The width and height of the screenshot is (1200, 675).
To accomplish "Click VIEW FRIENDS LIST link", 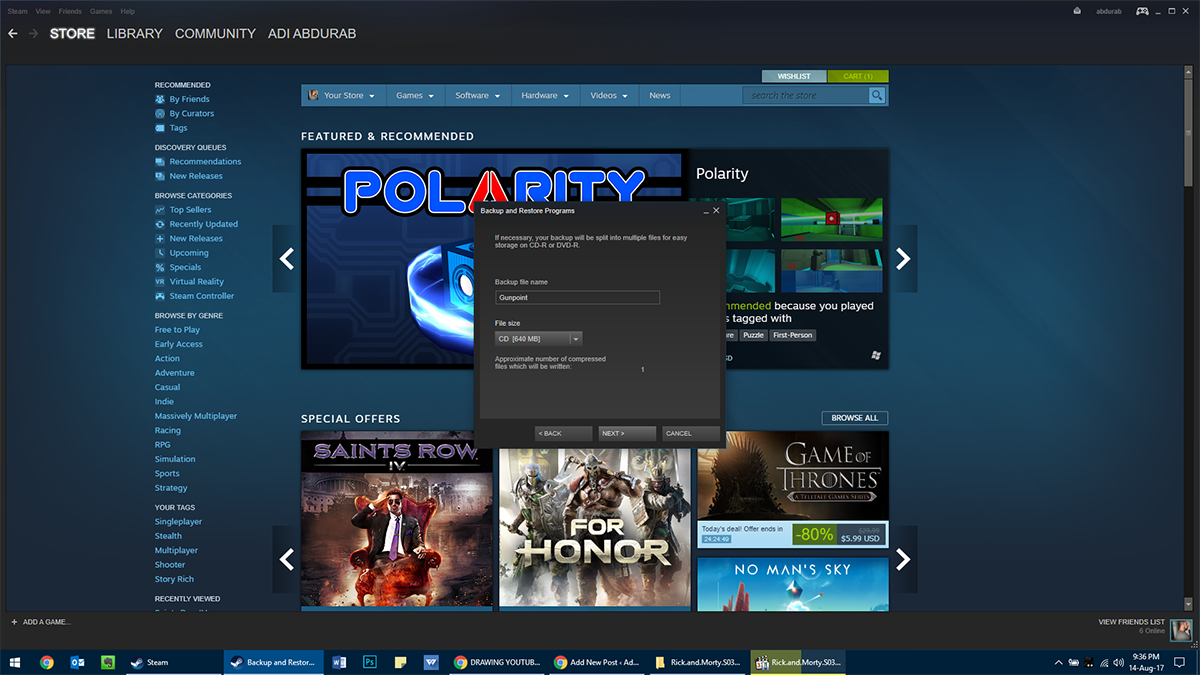I will pyautogui.click(x=1132, y=622).
